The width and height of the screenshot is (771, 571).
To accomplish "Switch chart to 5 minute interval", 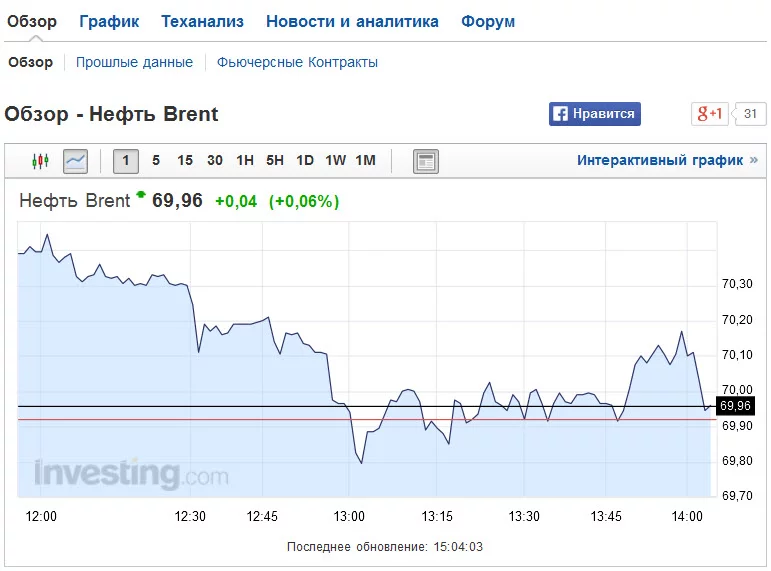I will [x=156, y=161].
